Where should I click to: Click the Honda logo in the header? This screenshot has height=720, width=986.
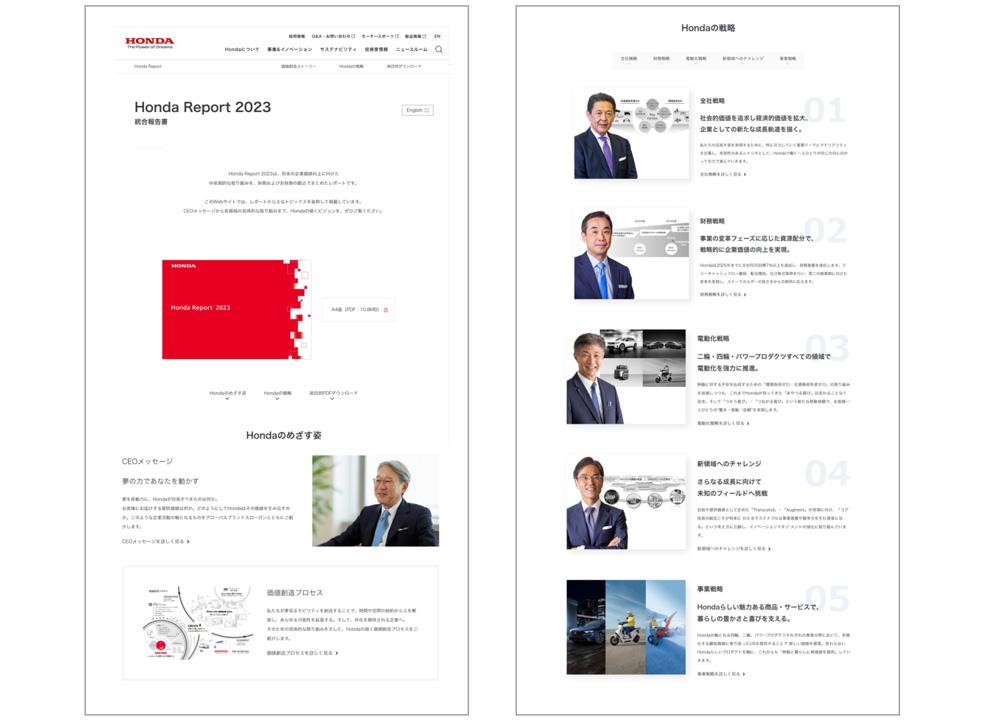coord(149,43)
